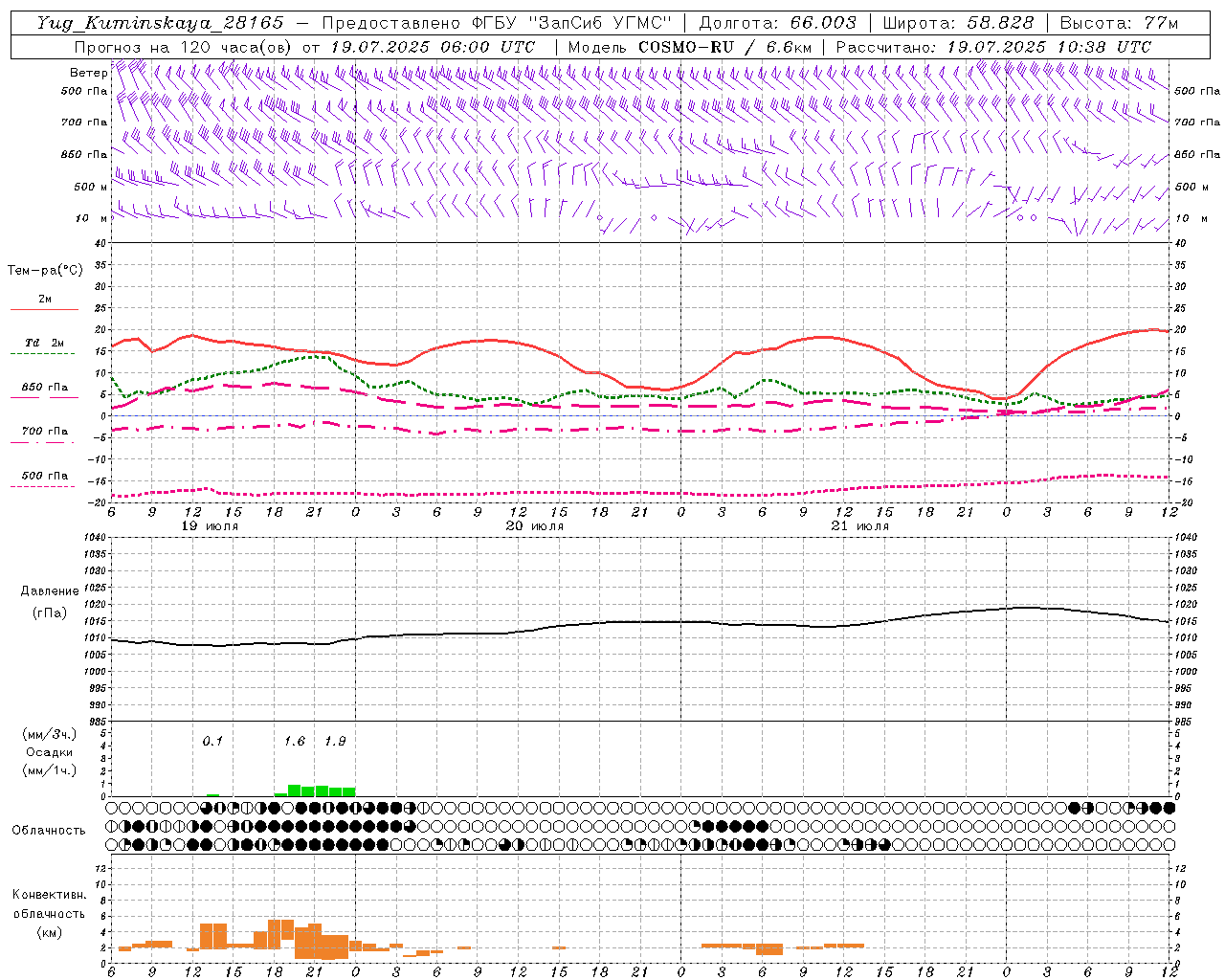
Task: Click the black pressure curve
Action: [x=640, y=623]
